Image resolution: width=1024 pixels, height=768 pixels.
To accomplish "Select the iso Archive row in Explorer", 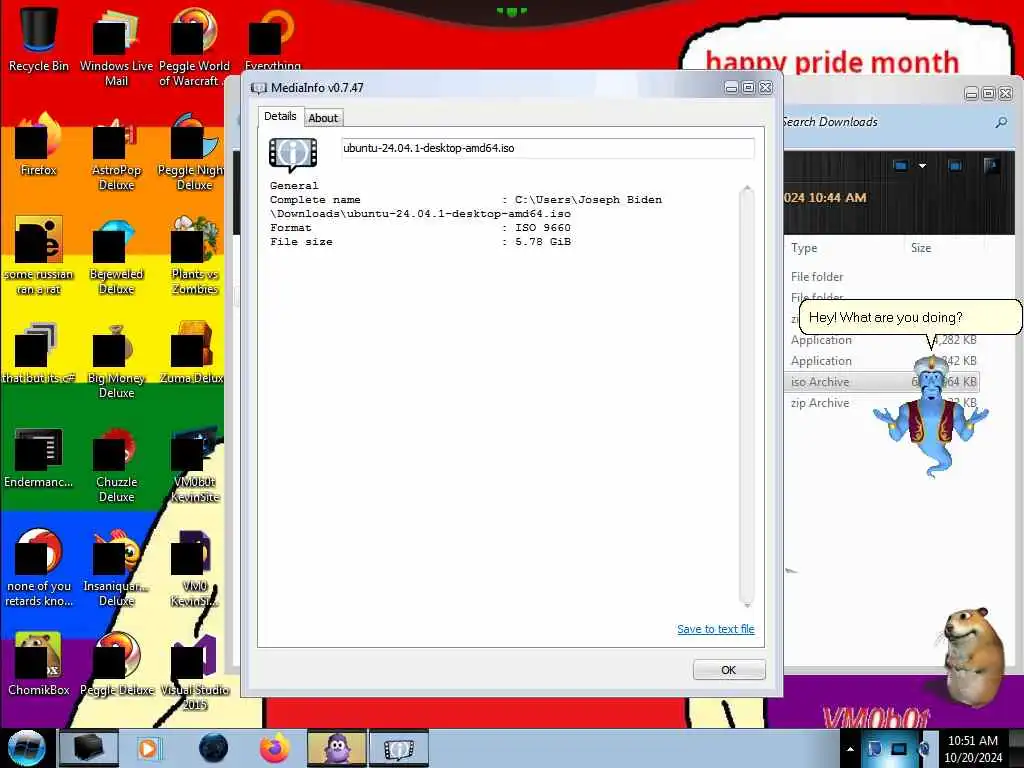I will pyautogui.click(x=882, y=382).
